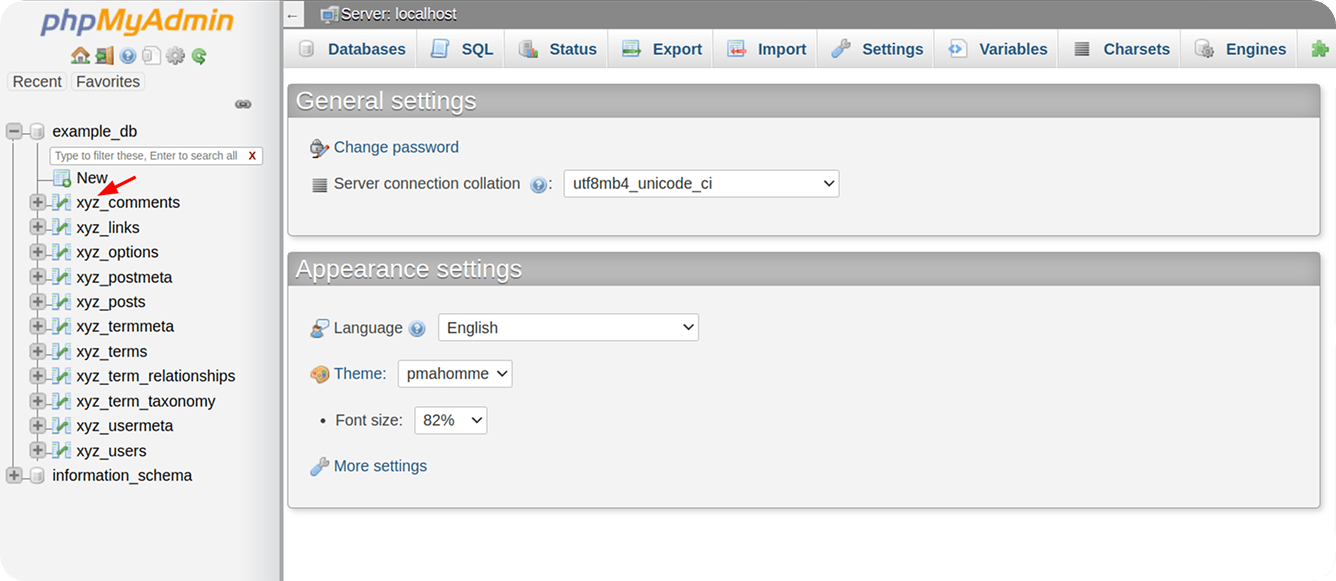Click help icon next to Language label
The image size is (1336, 581).
click(417, 329)
